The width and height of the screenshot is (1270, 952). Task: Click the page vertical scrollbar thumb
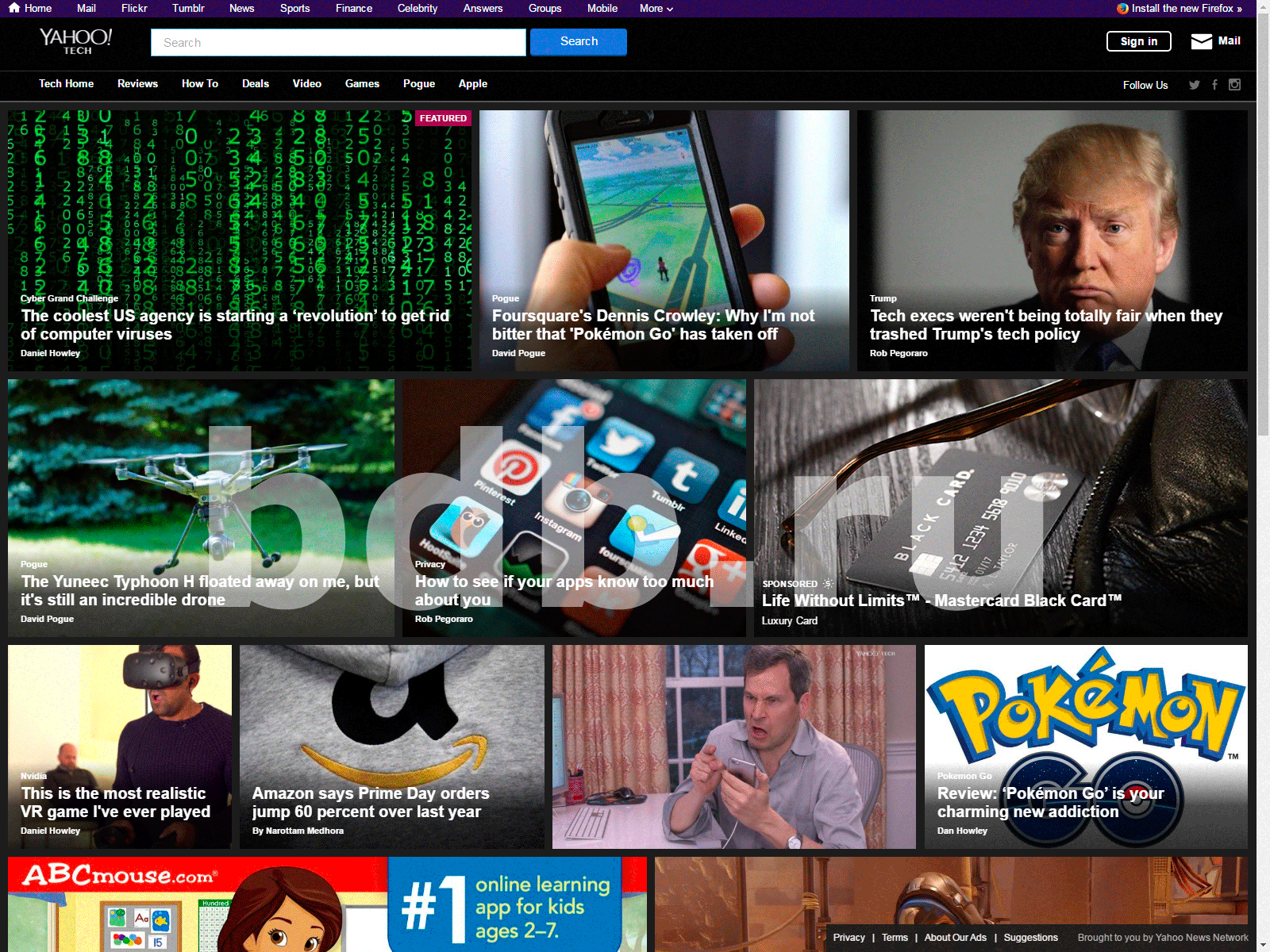tap(1264, 225)
